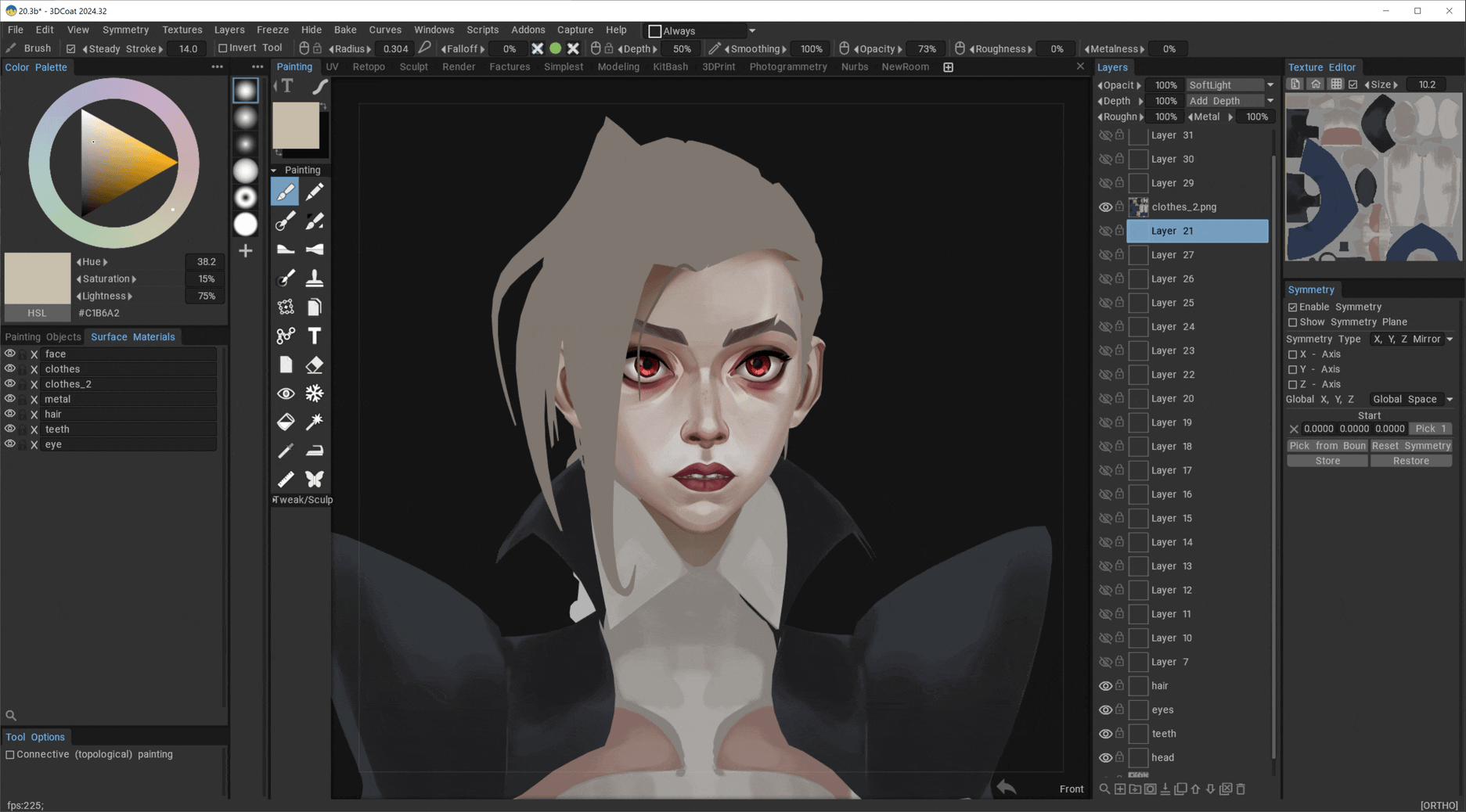Viewport: 1466px width, 812px height.
Task: Duplicate layer using the copy icon
Action: click(1180, 789)
